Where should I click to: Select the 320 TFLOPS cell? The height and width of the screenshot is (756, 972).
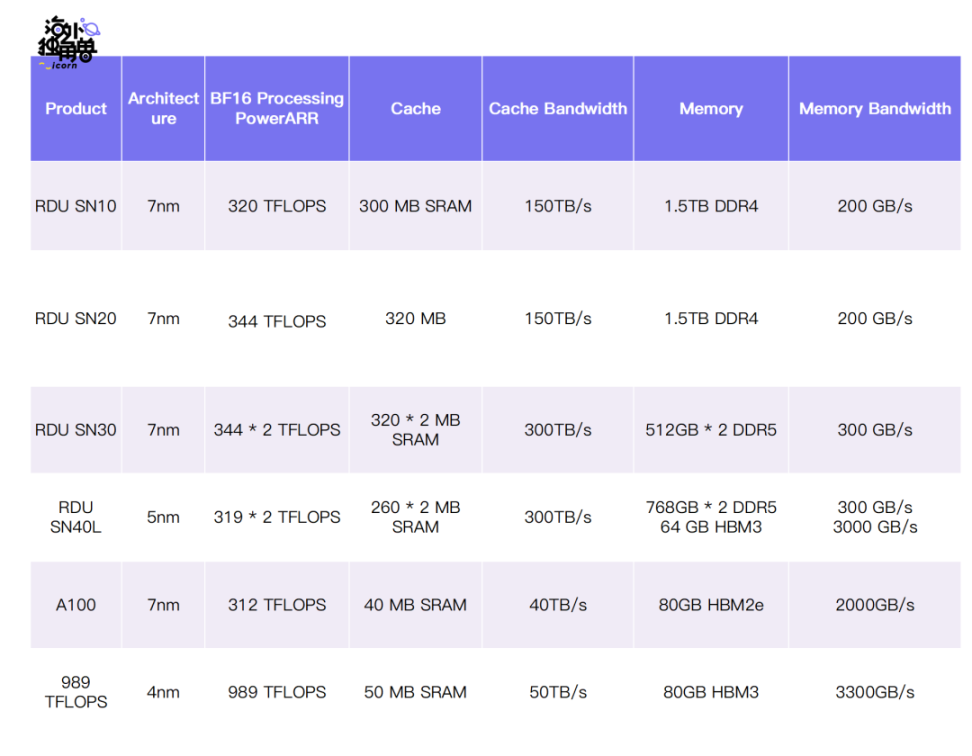277,206
